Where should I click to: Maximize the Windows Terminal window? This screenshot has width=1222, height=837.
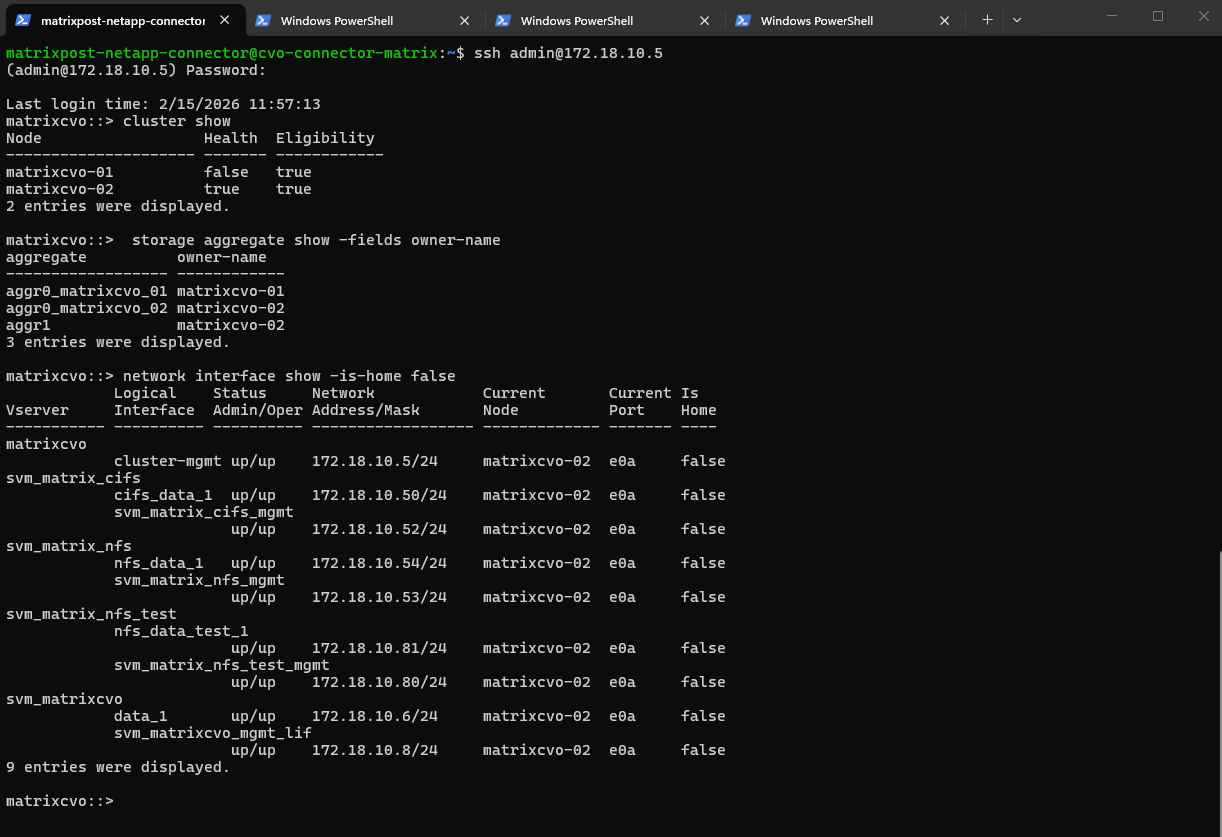point(1158,16)
